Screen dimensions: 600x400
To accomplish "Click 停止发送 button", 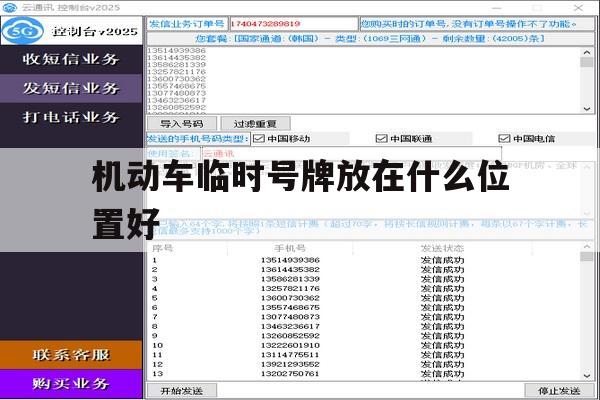I will [559, 391].
